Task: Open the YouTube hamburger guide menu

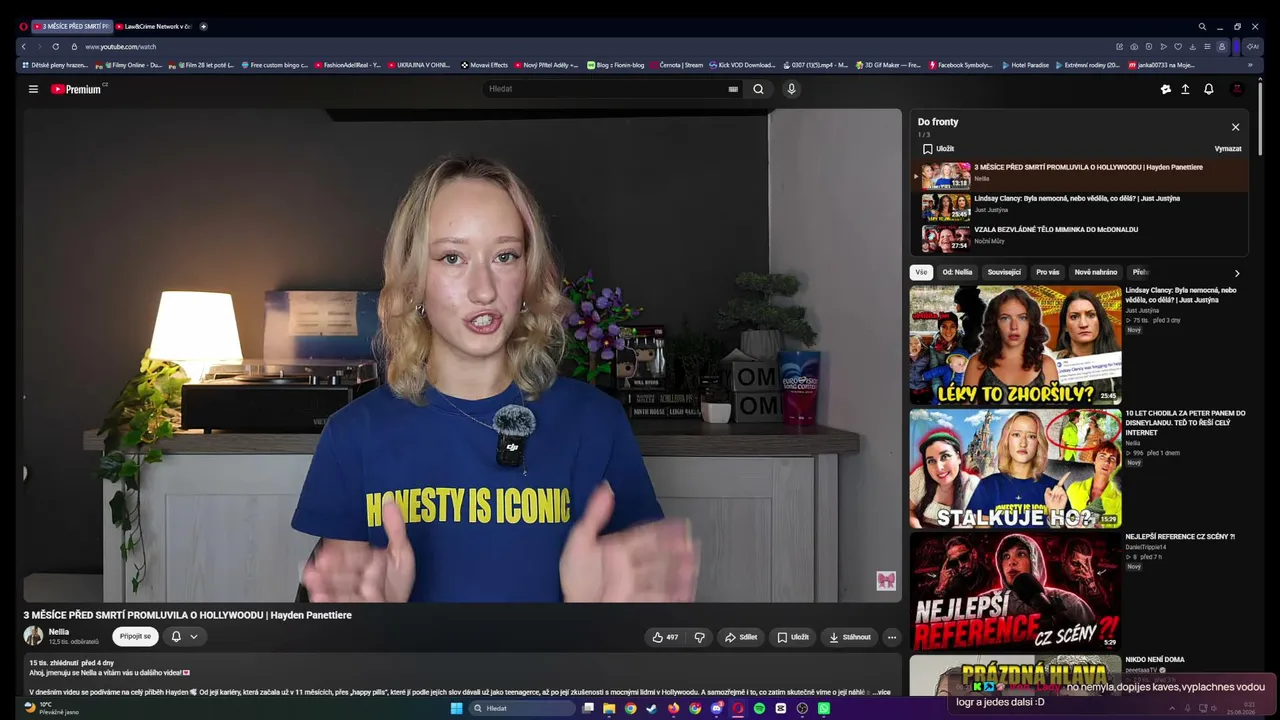Action: [x=33, y=89]
